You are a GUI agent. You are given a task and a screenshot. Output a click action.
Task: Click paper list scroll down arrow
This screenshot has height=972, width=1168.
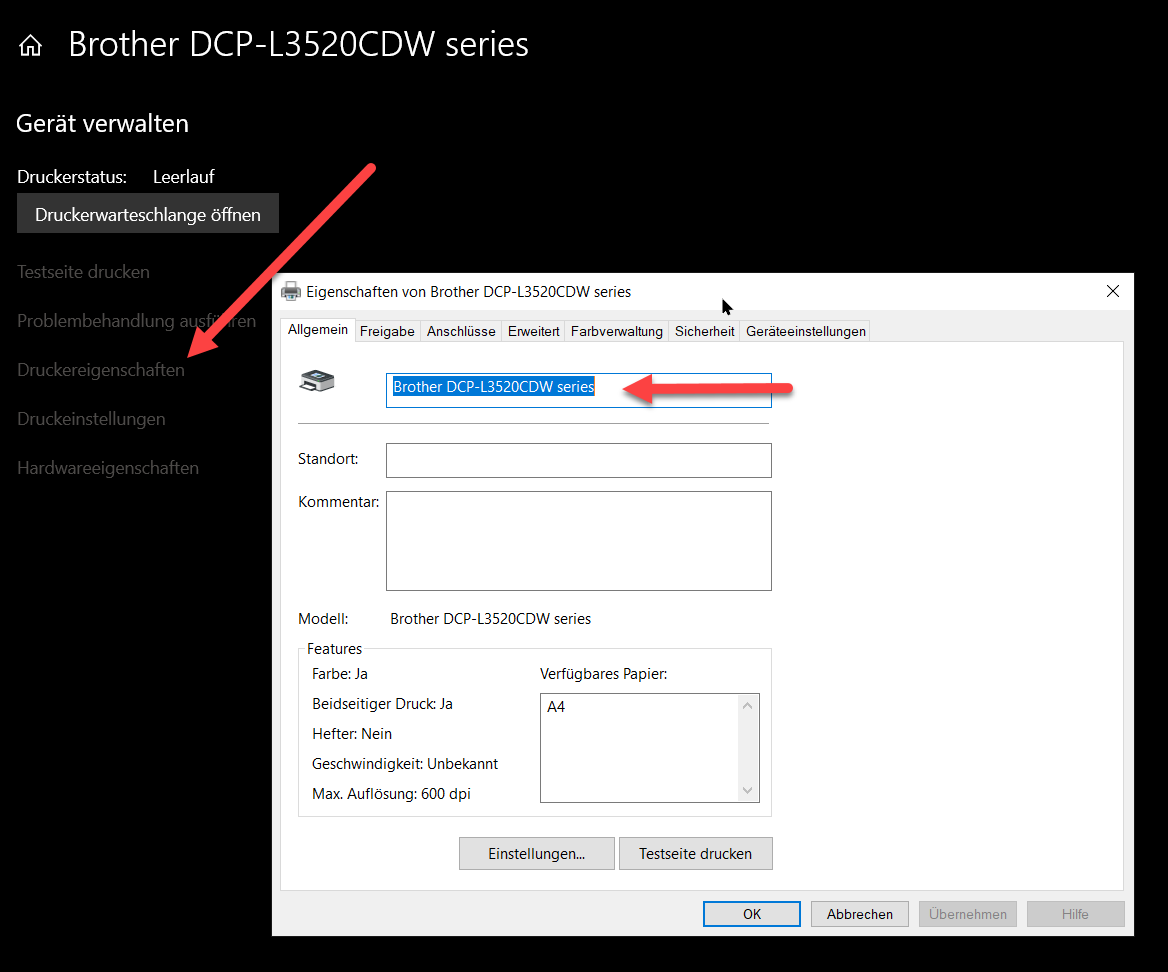coord(748,790)
